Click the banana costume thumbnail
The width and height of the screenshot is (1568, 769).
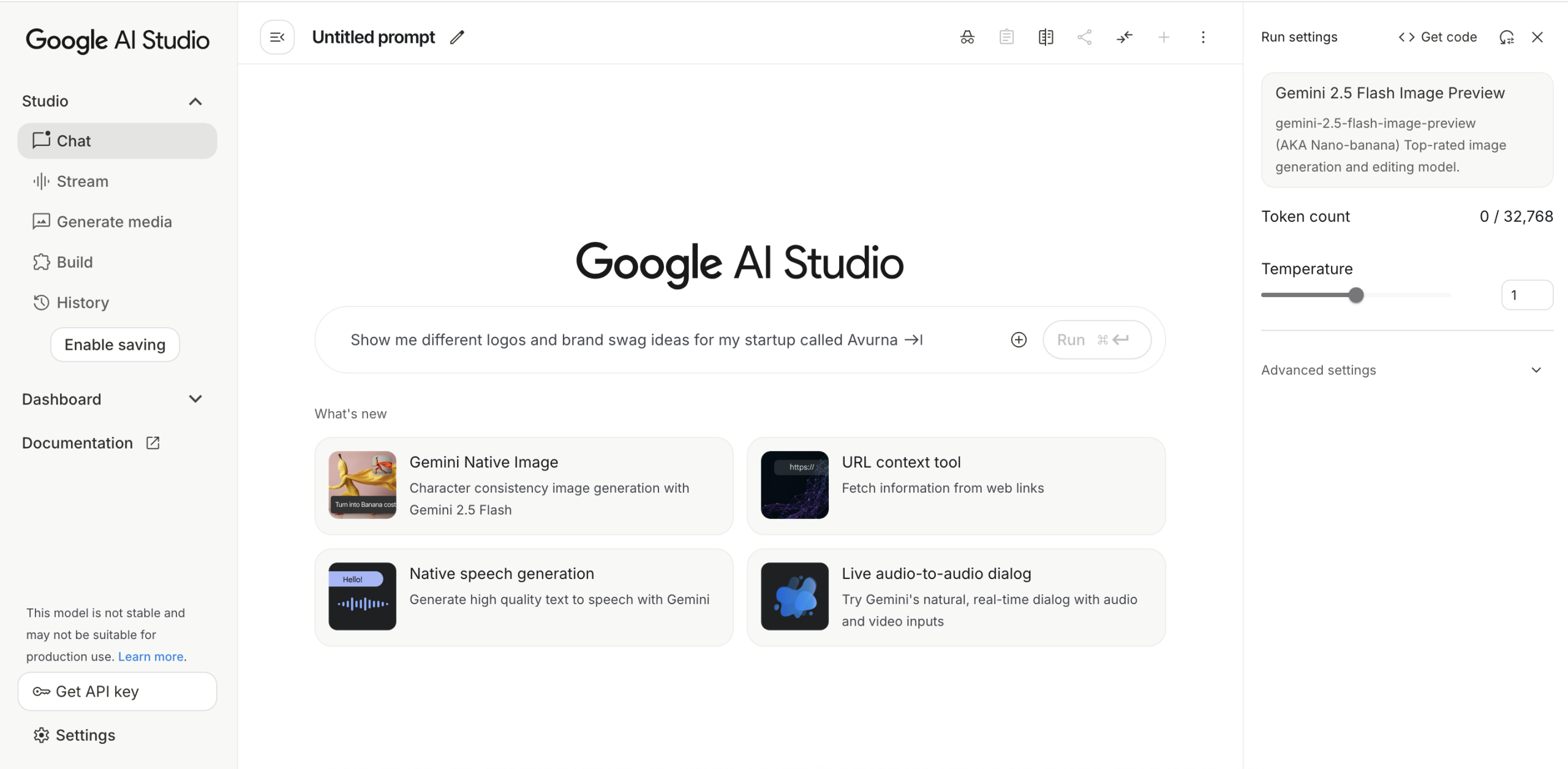pos(362,485)
